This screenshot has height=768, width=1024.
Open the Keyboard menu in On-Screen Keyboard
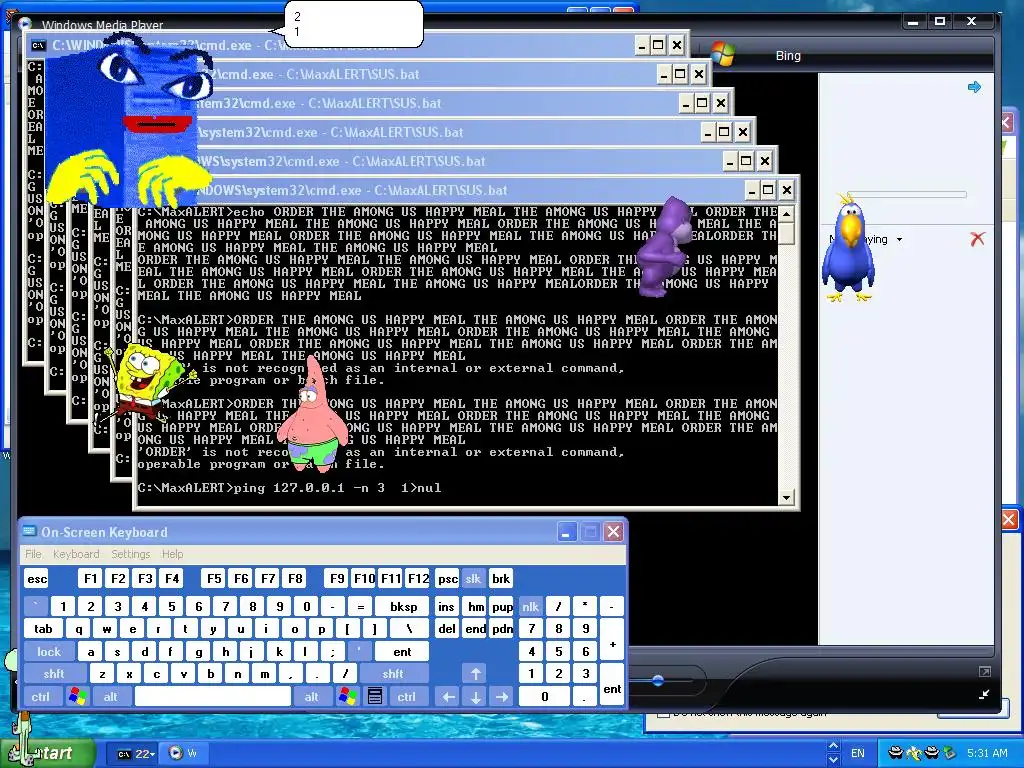tap(76, 554)
